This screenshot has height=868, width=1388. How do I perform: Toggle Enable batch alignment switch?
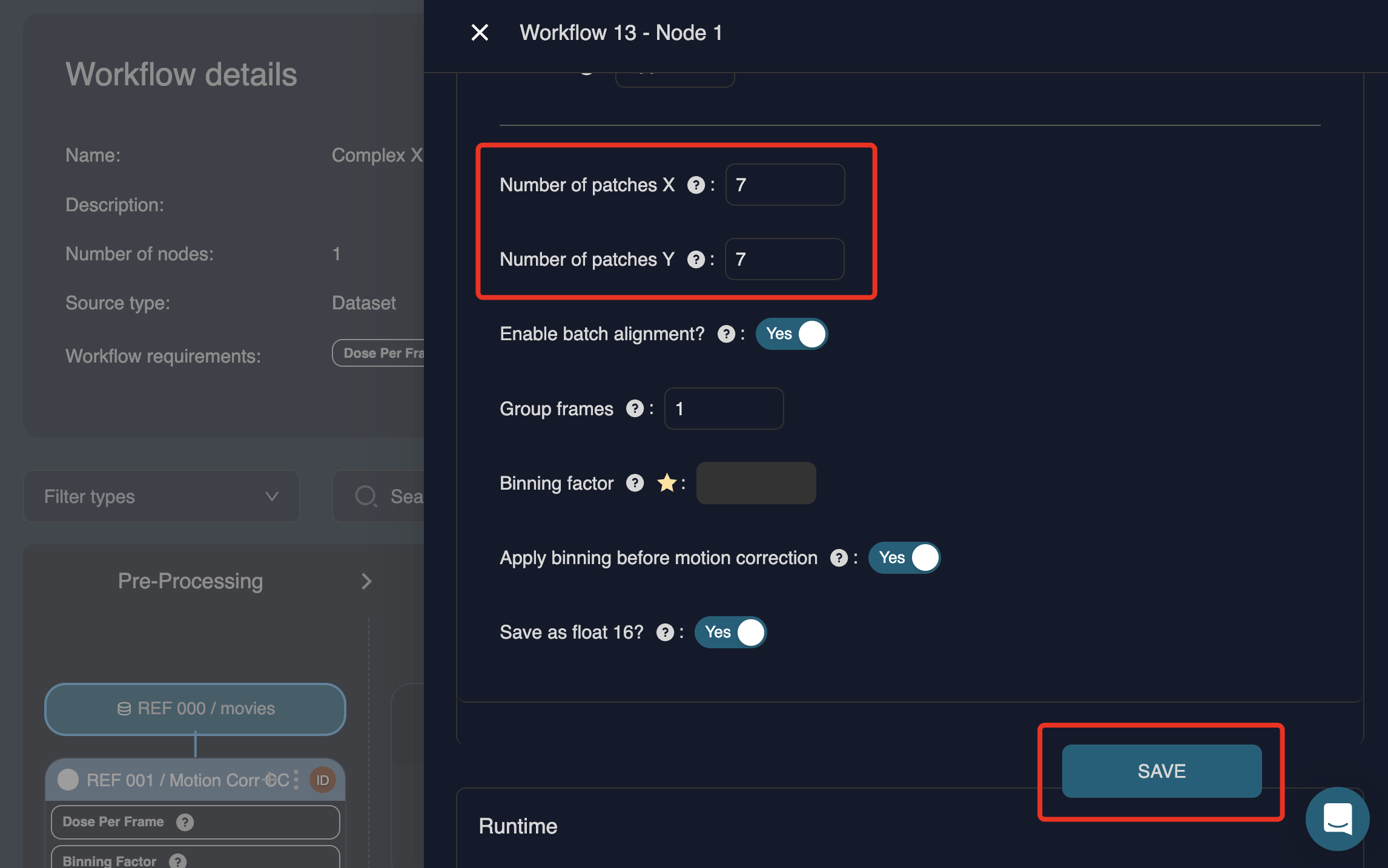pos(791,334)
